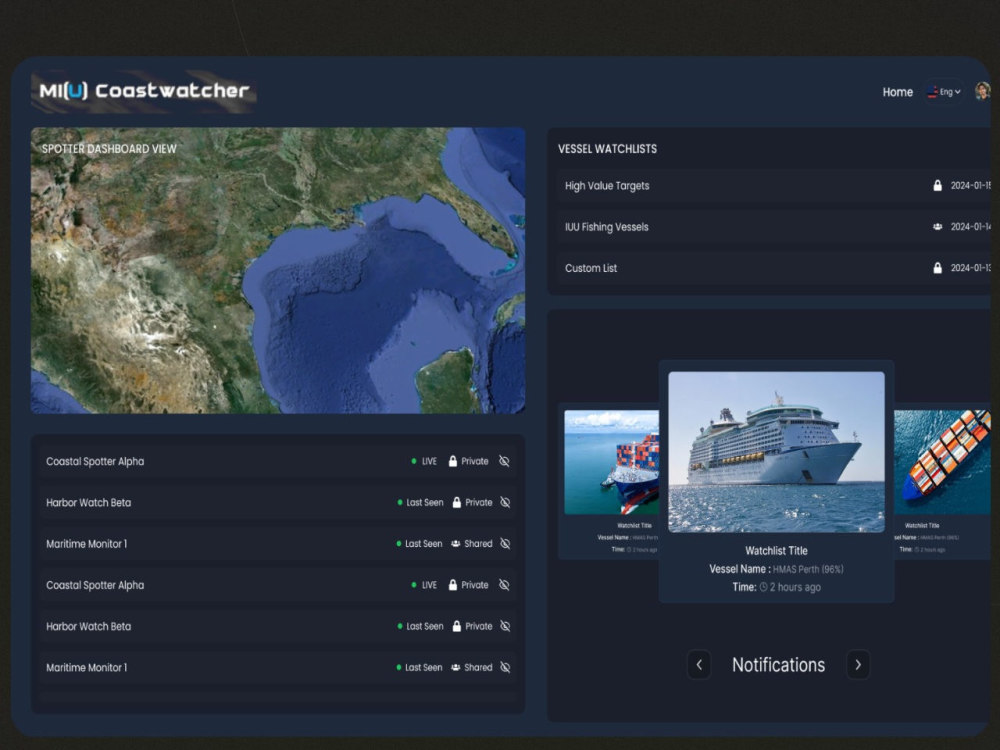Select the second Coastal Spotter Alpha name

click(95, 585)
